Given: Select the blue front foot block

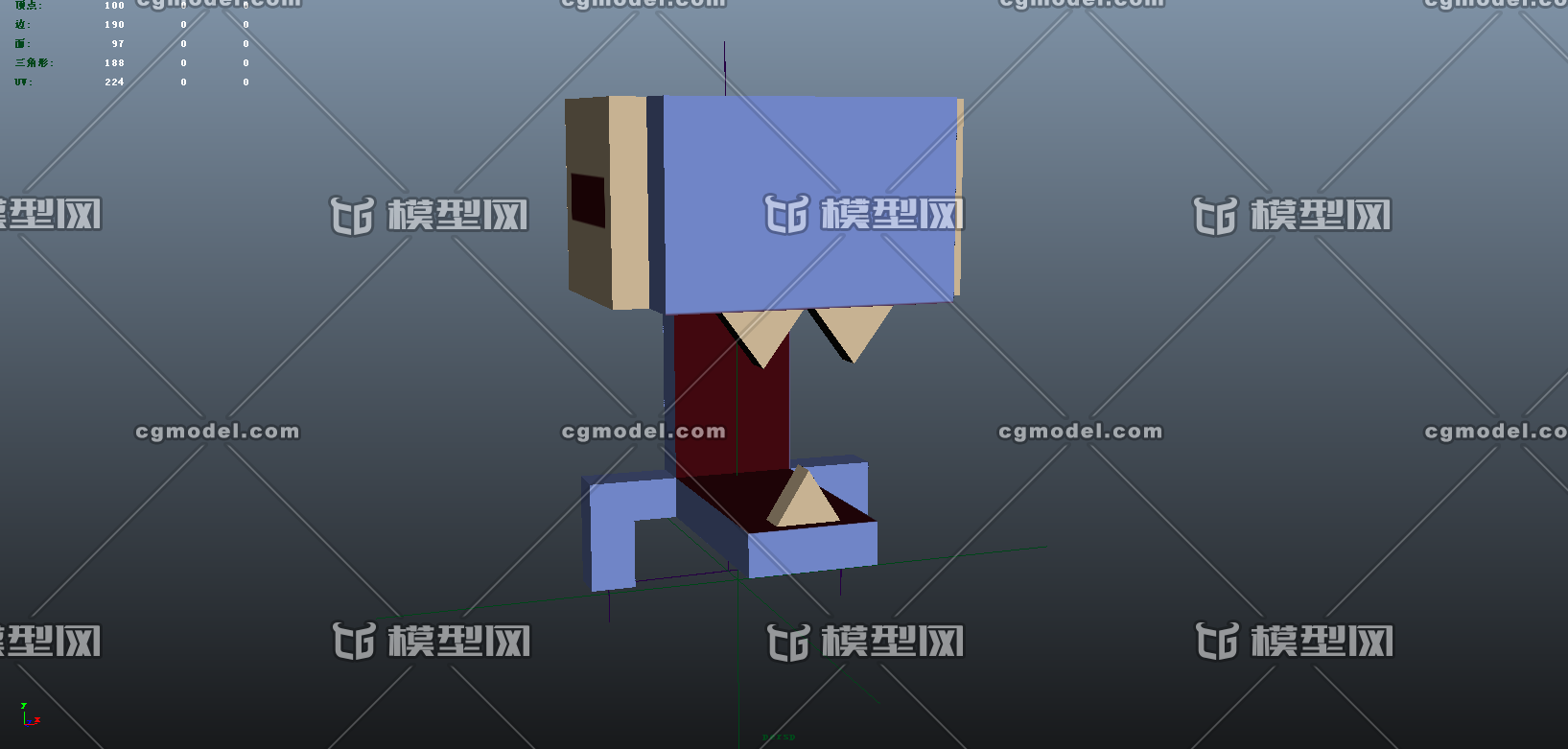Looking at the screenshot, I should click(812, 550).
